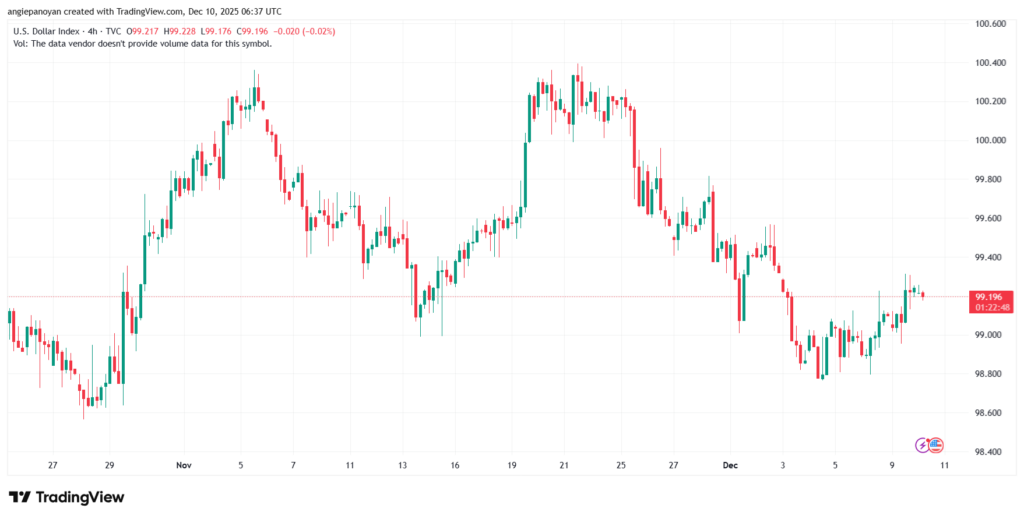Click the volume data unavailable notice
This screenshot has height=519, width=1024.
142,43
